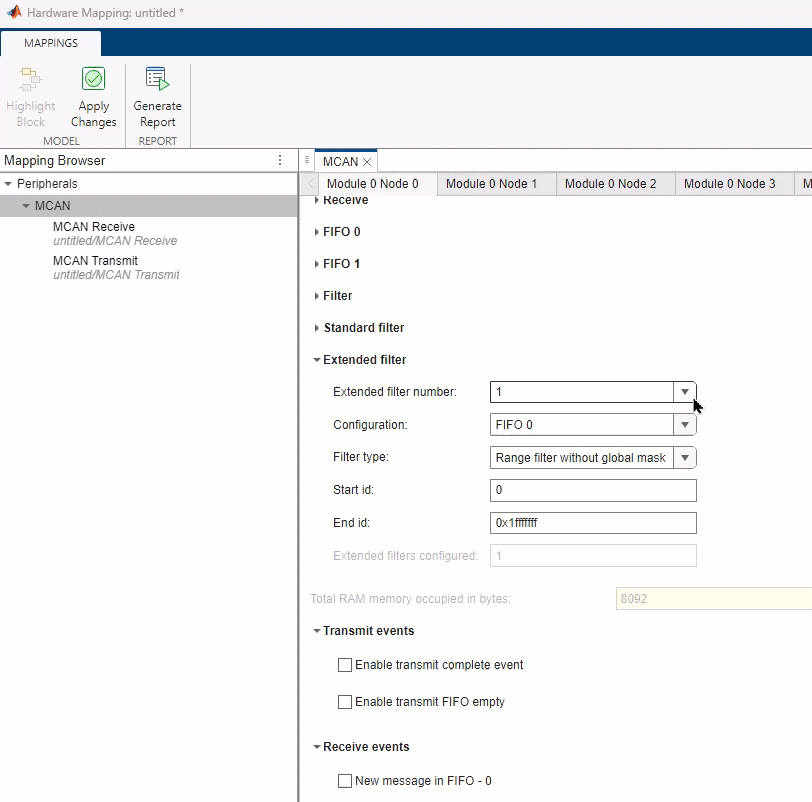The image size is (812, 802).
Task: Enable New message in FIFO - 0
Action: pyautogui.click(x=345, y=780)
